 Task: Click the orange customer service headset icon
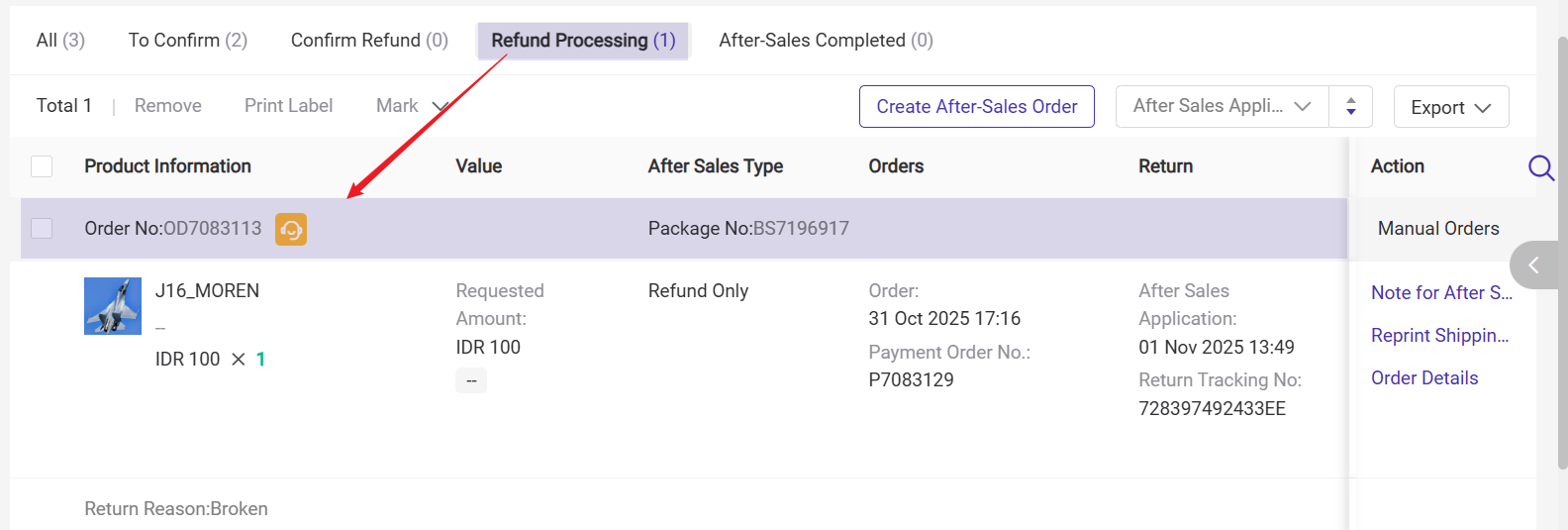coord(291,229)
